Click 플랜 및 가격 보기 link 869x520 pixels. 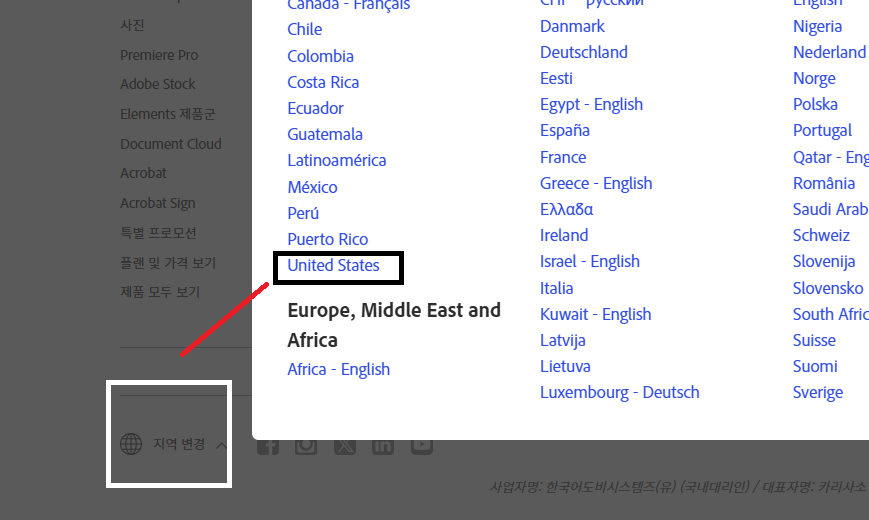(168, 263)
